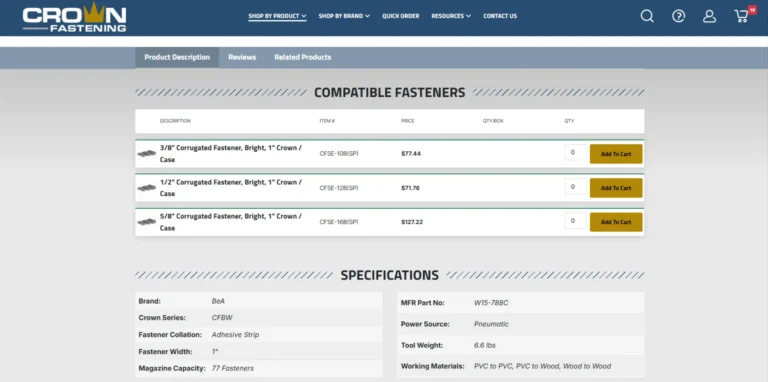This screenshot has width=768, height=382.
Task: Select the PVC to PVC working materials value
Action: click(542, 366)
